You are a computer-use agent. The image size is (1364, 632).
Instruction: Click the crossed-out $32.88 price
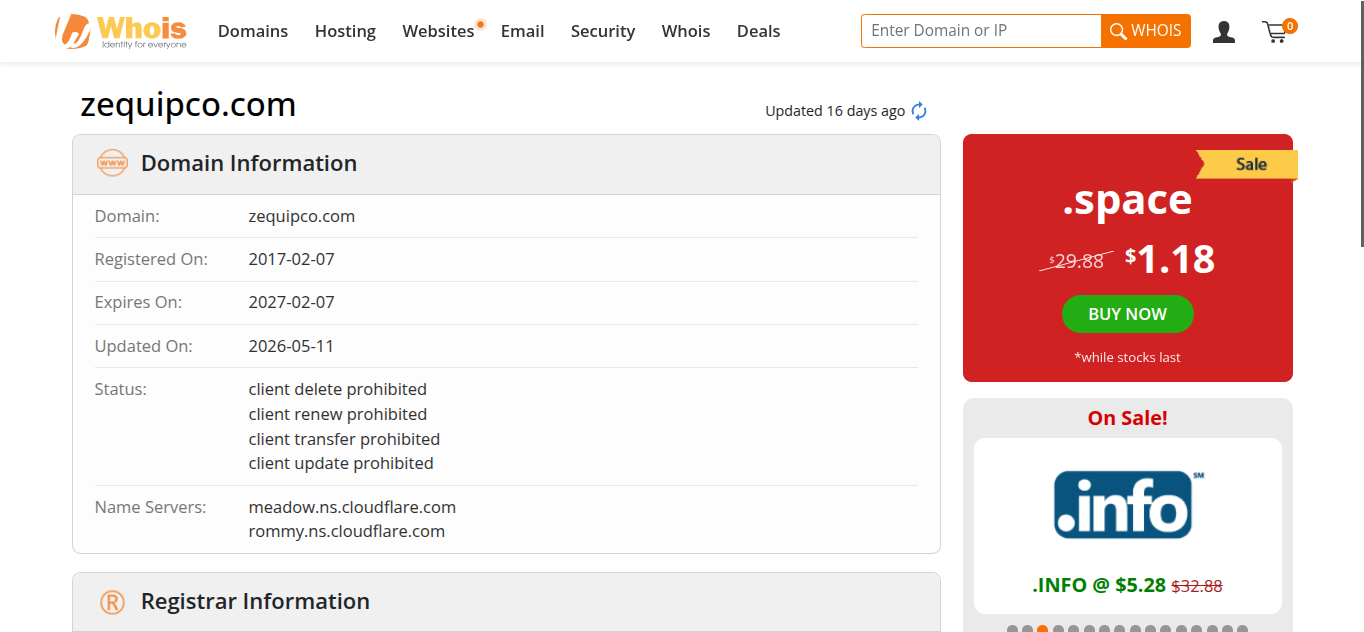1197,586
